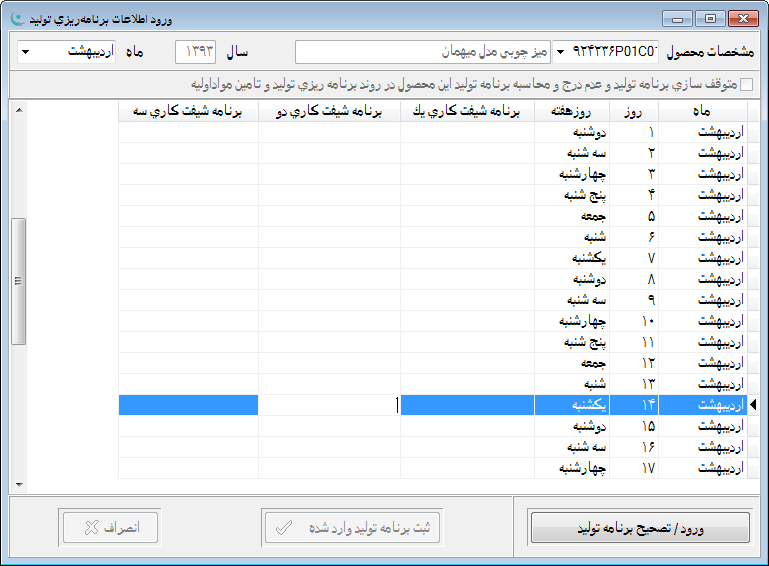The height and width of the screenshot is (566, 769).
Task: Click the برنامه شیفت کاري يك column header
Action: (x=467, y=112)
